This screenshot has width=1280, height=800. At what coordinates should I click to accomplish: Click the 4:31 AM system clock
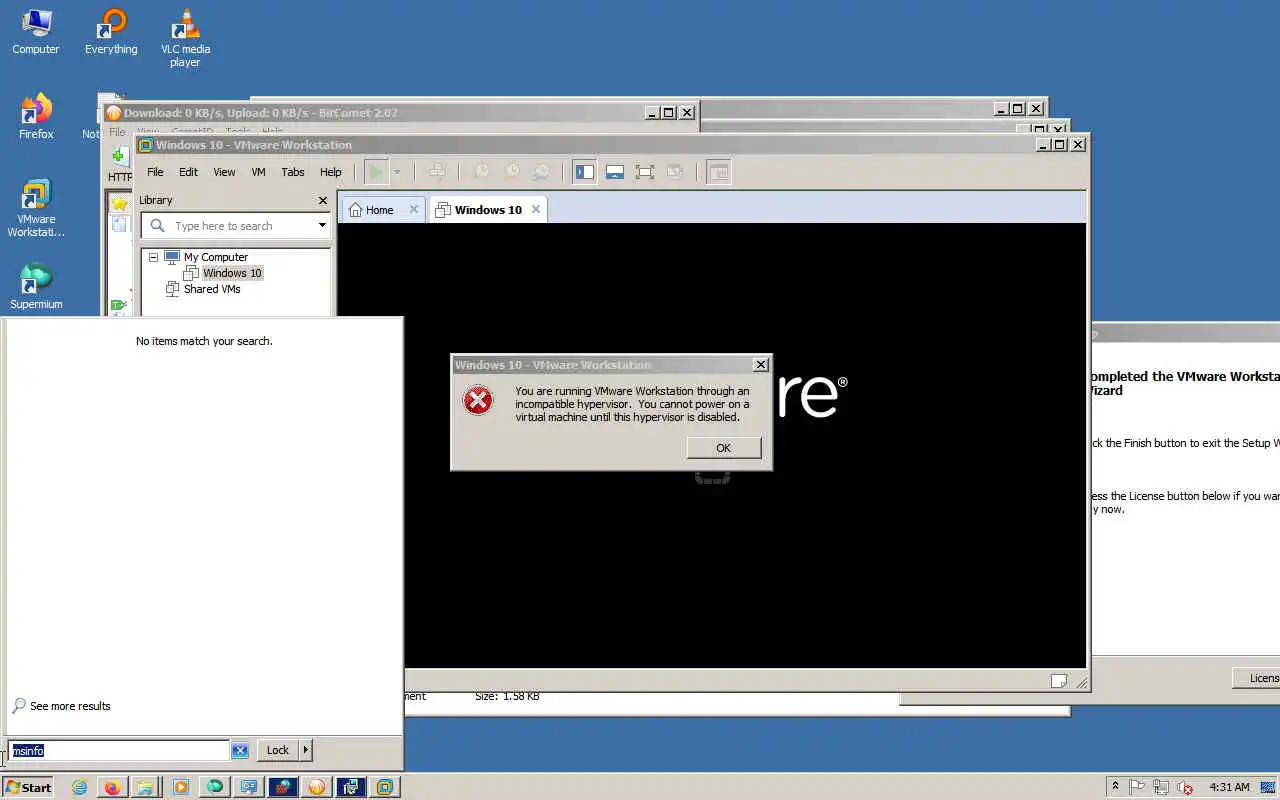pyautogui.click(x=1229, y=787)
